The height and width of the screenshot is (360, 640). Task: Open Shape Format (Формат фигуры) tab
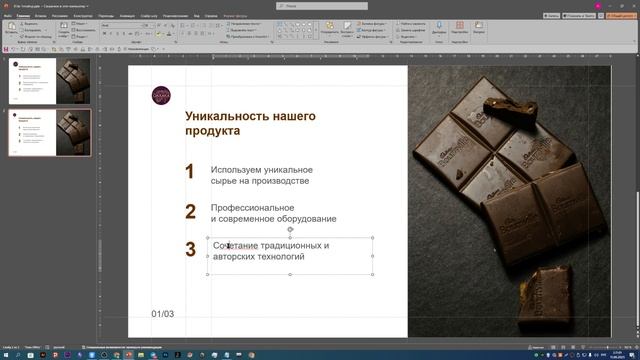pos(236,16)
